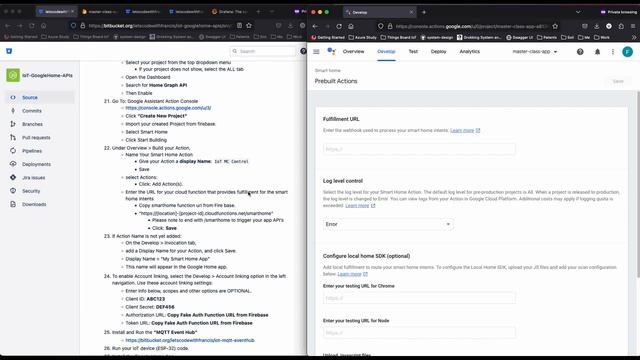
Task: Open Actions Console more options menu
Action: [x=613, y=52]
